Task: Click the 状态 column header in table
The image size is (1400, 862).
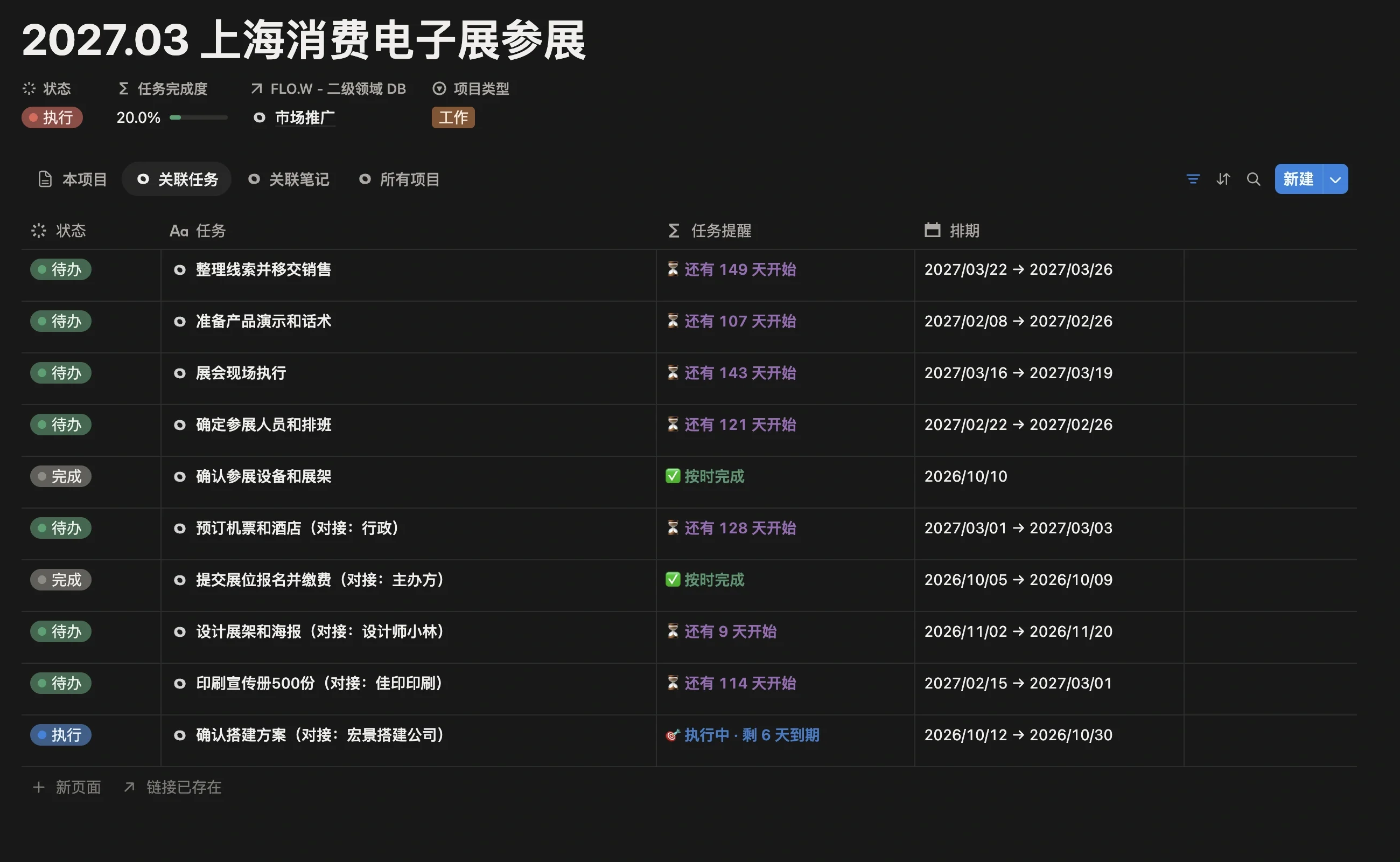Action: [x=59, y=231]
